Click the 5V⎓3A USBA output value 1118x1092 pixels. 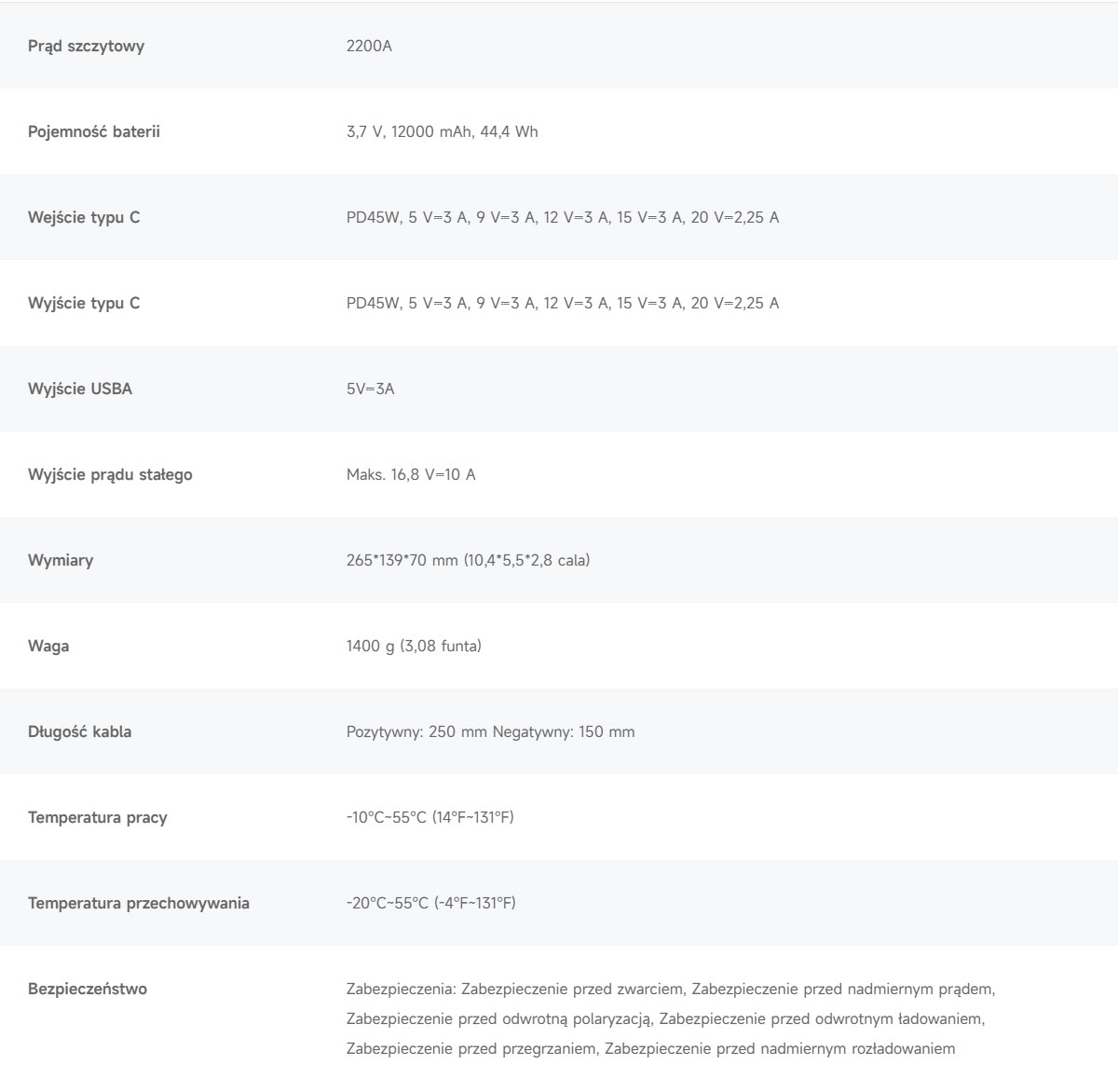pyautogui.click(x=370, y=389)
